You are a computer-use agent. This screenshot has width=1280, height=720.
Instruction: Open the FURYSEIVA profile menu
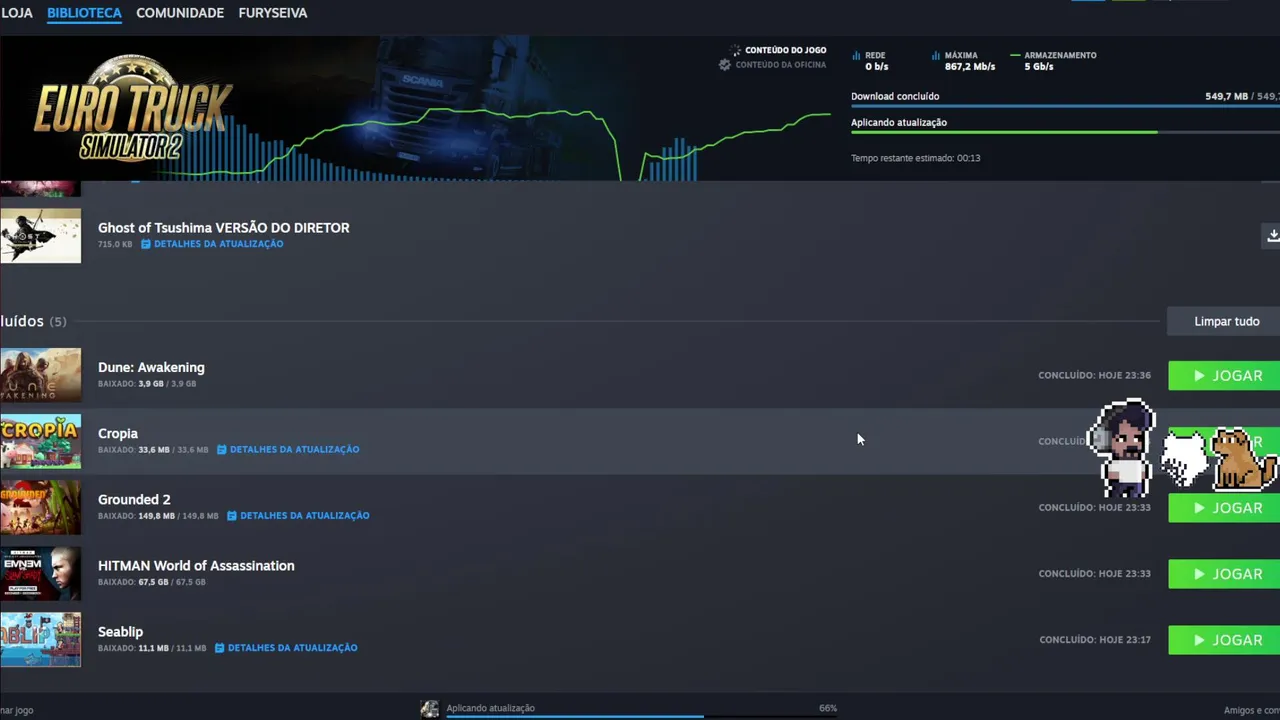coord(273,13)
